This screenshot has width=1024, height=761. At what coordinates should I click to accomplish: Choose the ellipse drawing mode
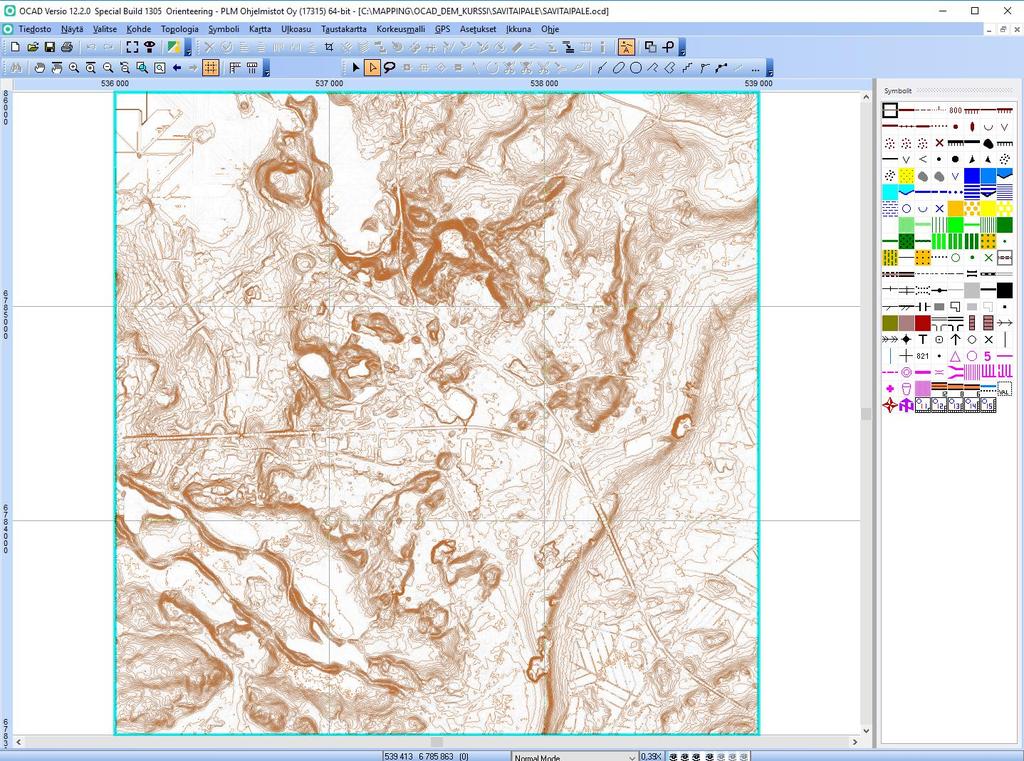coord(619,67)
